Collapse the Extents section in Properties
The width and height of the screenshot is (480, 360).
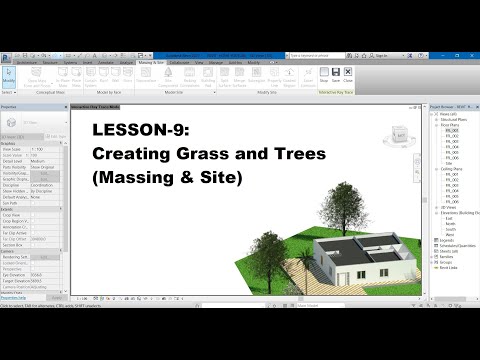[61, 209]
